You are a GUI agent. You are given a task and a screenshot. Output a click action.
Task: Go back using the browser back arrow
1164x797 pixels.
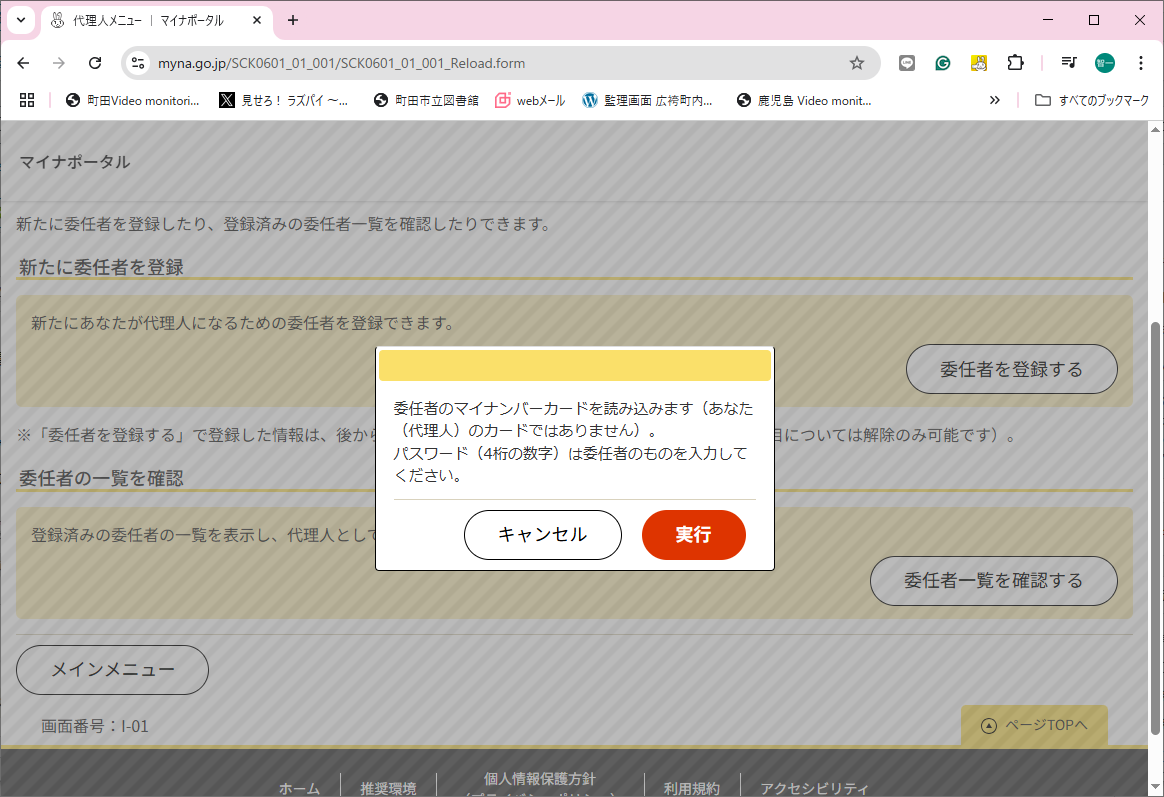coord(24,63)
